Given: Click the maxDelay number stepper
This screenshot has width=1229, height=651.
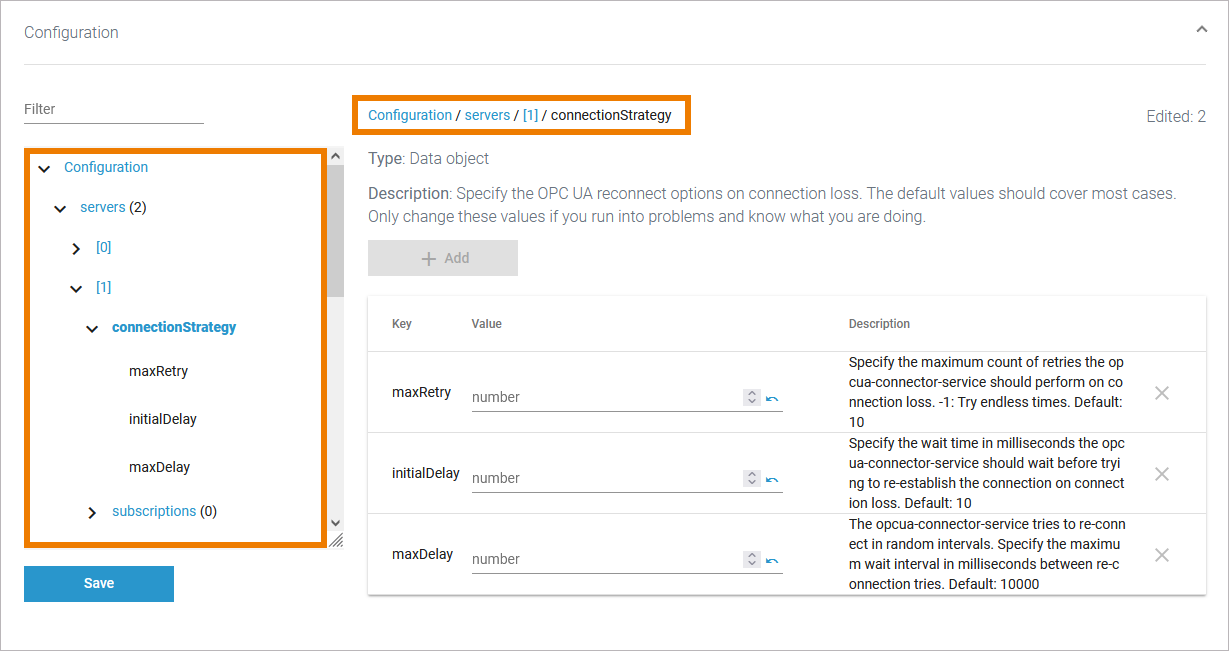Looking at the screenshot, I should [752, 559].
